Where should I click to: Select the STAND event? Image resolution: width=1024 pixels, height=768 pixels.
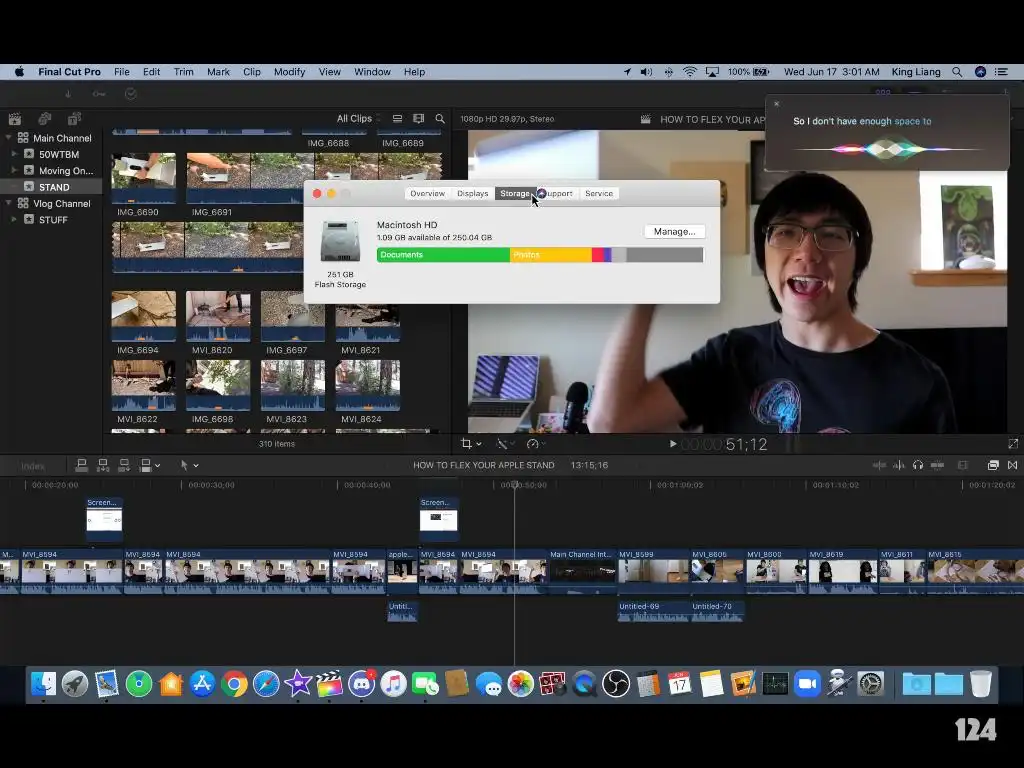click(x=51, y=187)
